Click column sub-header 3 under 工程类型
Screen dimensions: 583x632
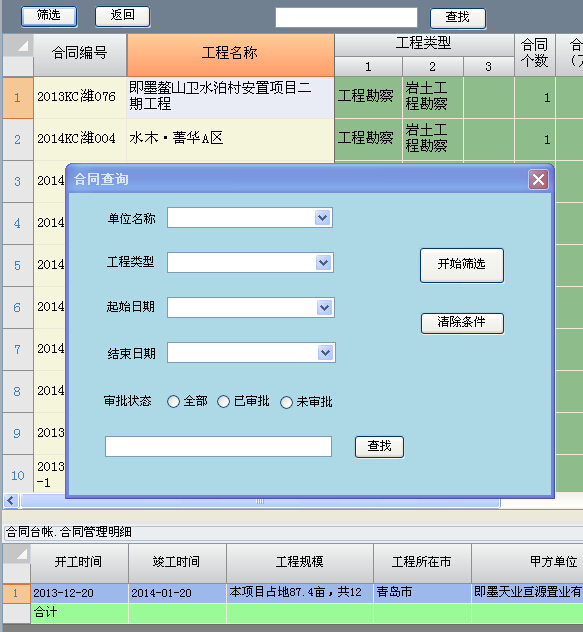pos(489,67)
